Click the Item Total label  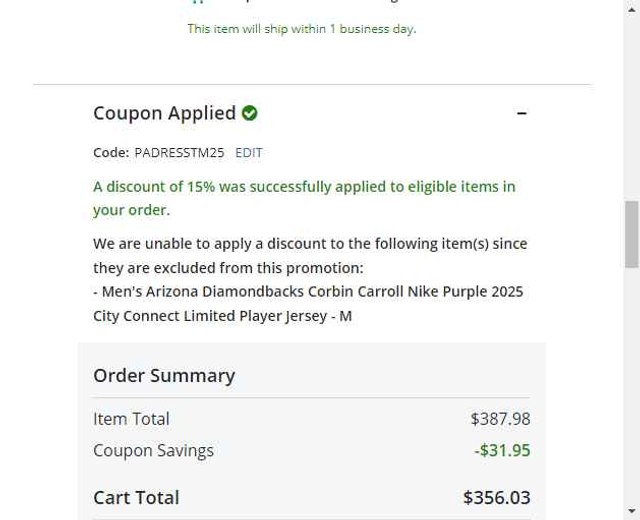131,419
